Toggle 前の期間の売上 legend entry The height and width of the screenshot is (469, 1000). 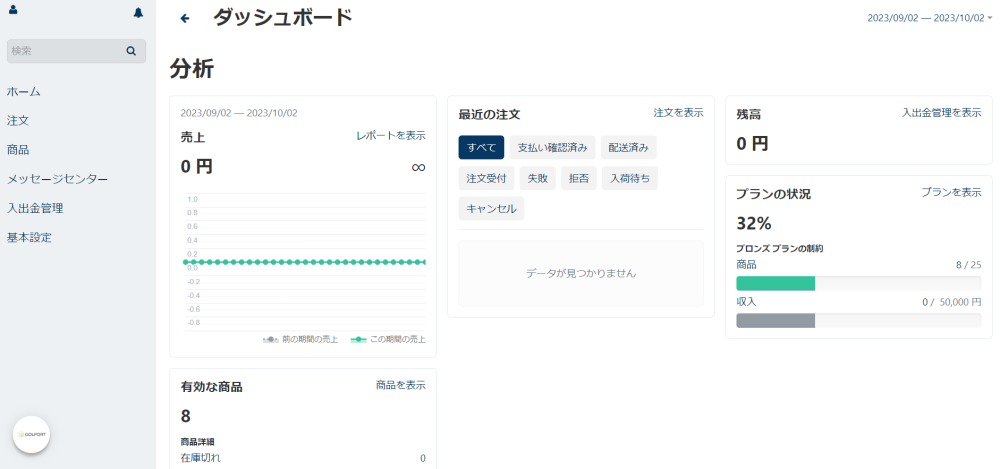300,339
